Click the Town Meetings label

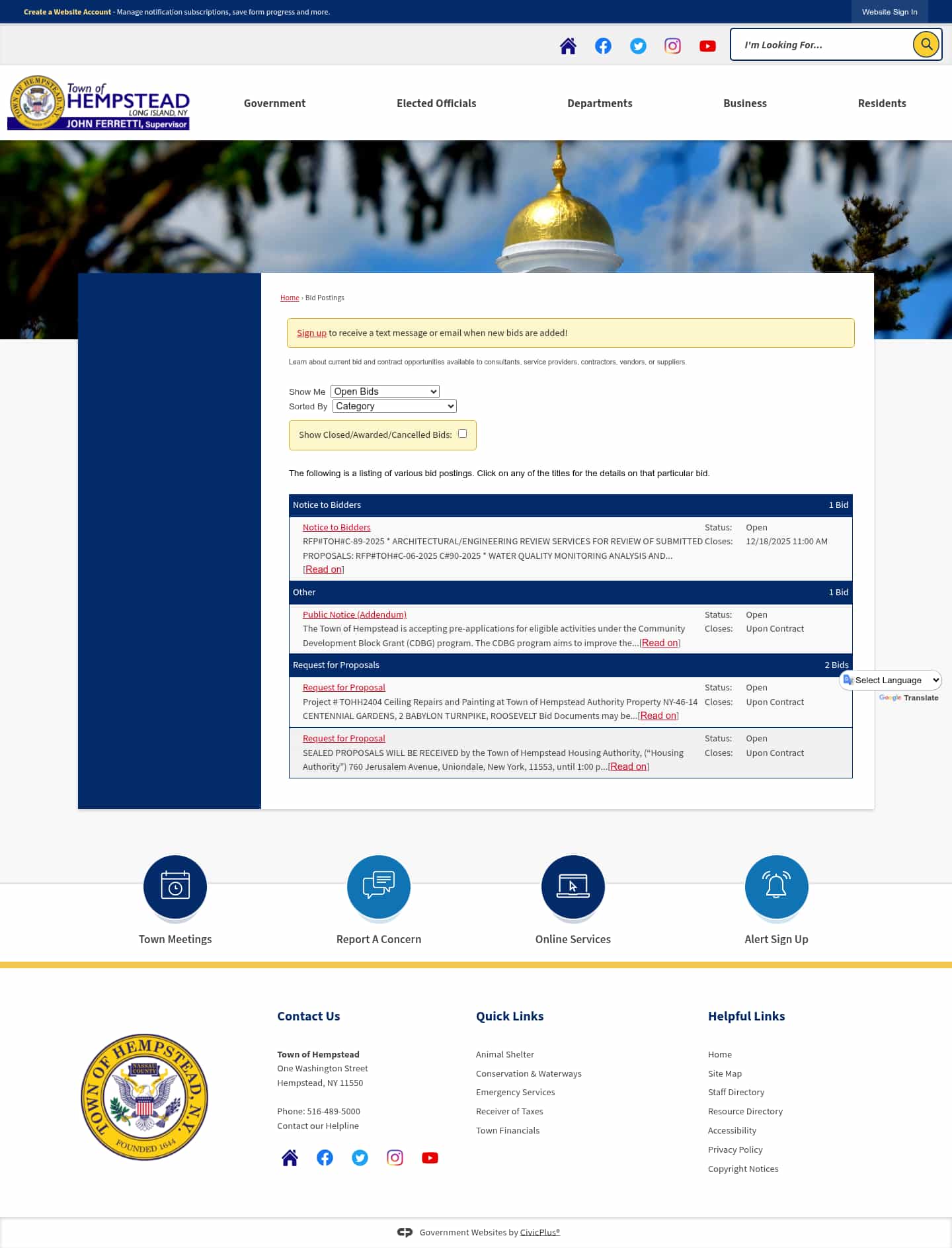(x=175, y=939)
